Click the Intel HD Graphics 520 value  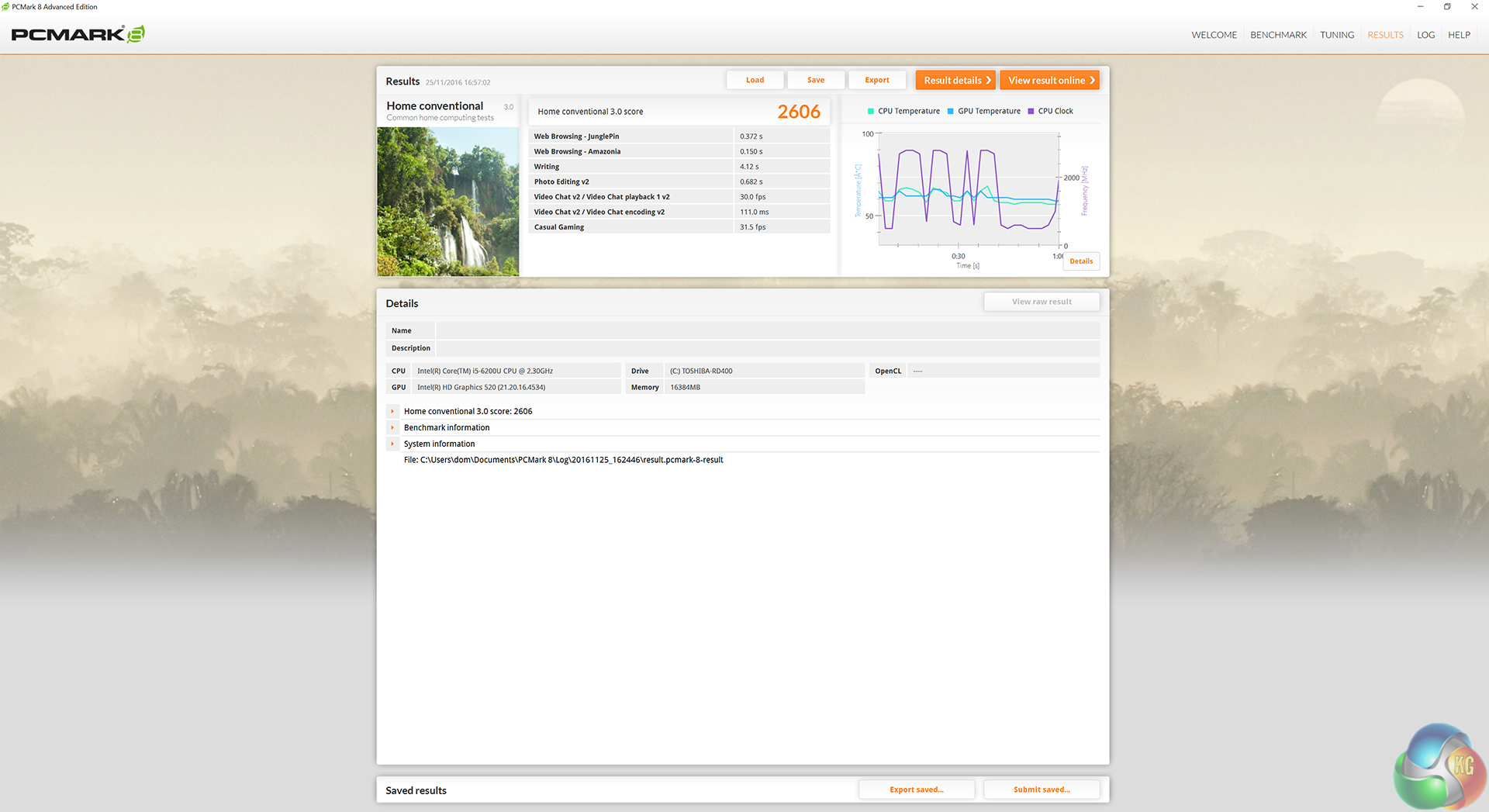[482, 387]
